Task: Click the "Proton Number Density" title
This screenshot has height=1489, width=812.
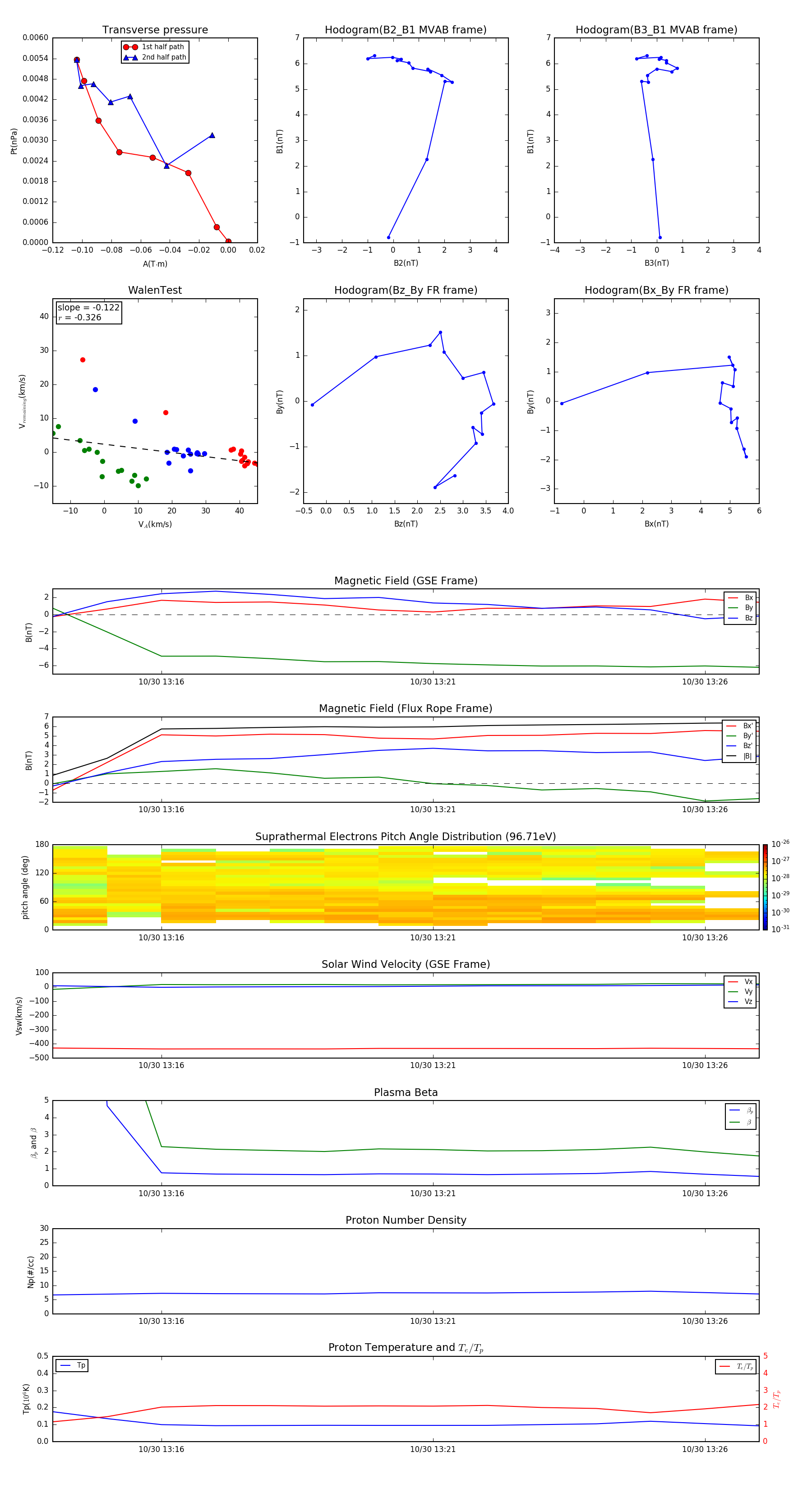Action: pos(406,1220)
